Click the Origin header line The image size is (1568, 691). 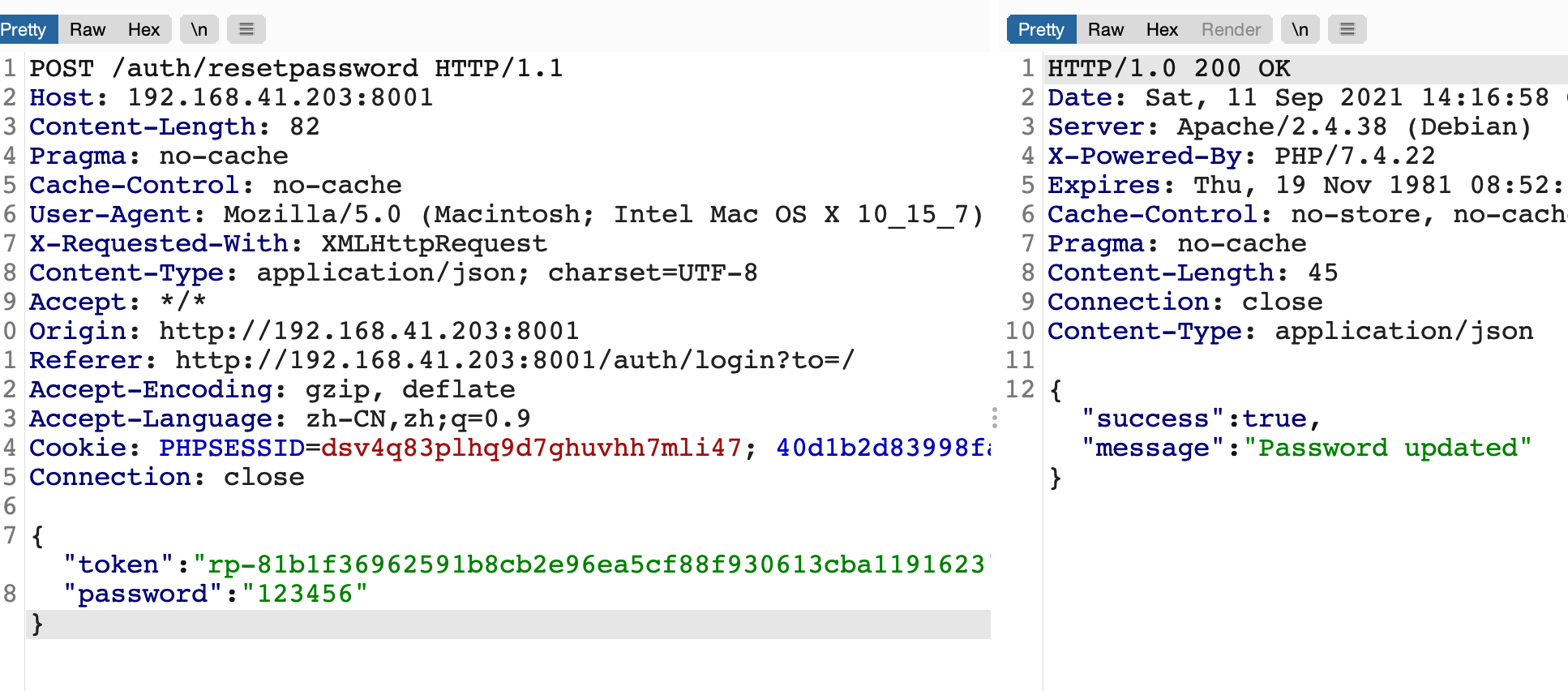305,331
